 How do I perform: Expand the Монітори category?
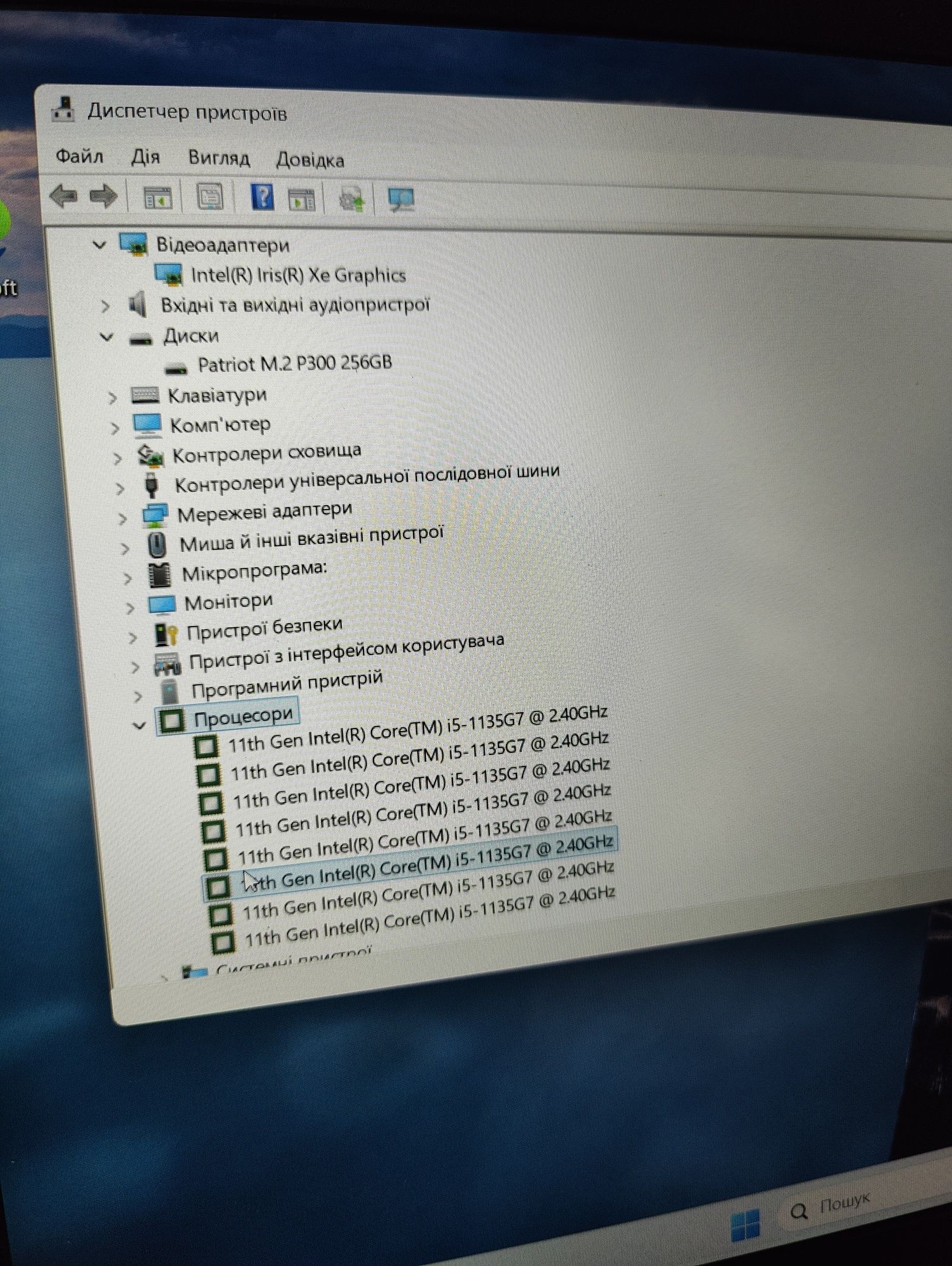pyautogui.click(x=130, y=608)
